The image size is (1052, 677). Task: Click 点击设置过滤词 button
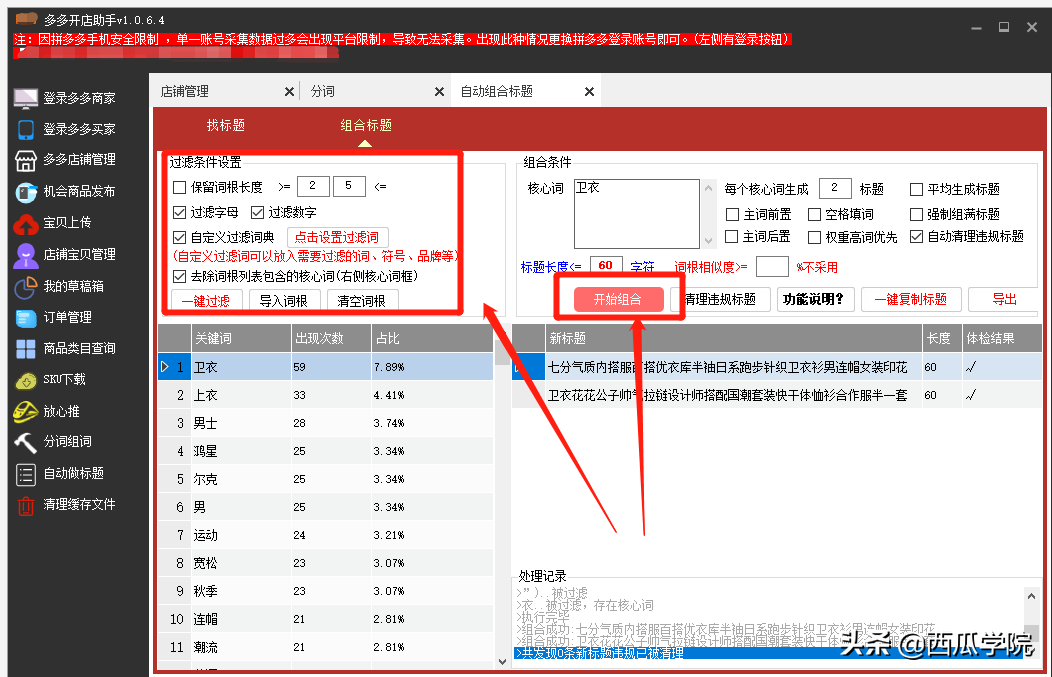tap(337, 237)
